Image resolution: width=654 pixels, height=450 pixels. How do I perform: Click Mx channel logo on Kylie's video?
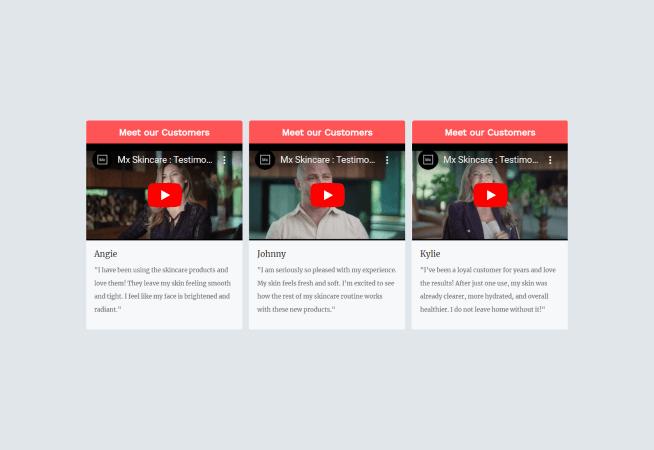coord(428,159)
